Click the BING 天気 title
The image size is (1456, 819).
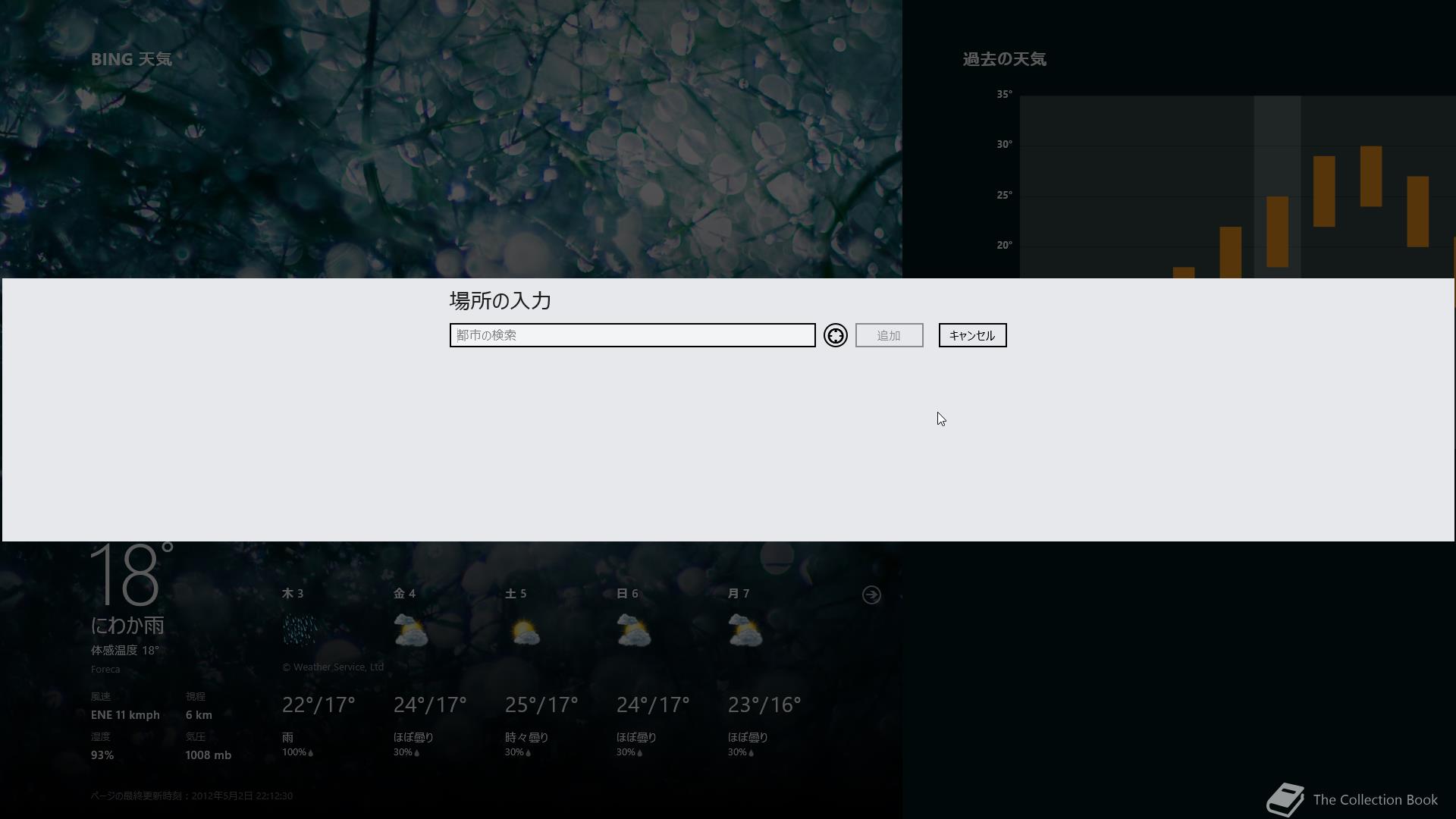pyautogui.click(x=131, y=59)
